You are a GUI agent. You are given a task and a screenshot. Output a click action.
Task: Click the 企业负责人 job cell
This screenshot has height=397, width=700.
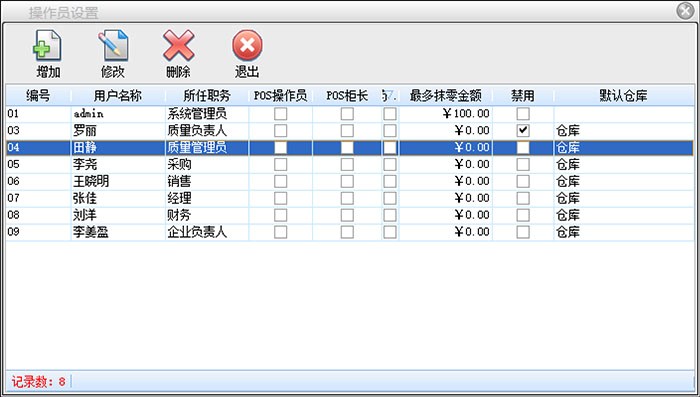pyautogui.click(x=207, y=232)
